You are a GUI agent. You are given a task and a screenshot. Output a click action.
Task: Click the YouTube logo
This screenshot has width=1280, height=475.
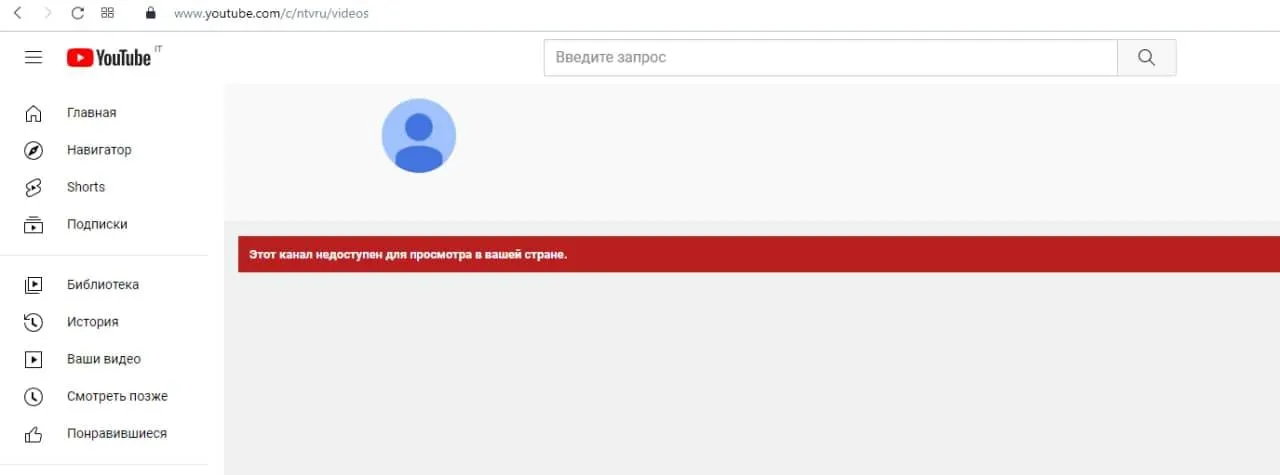(109, 58)
